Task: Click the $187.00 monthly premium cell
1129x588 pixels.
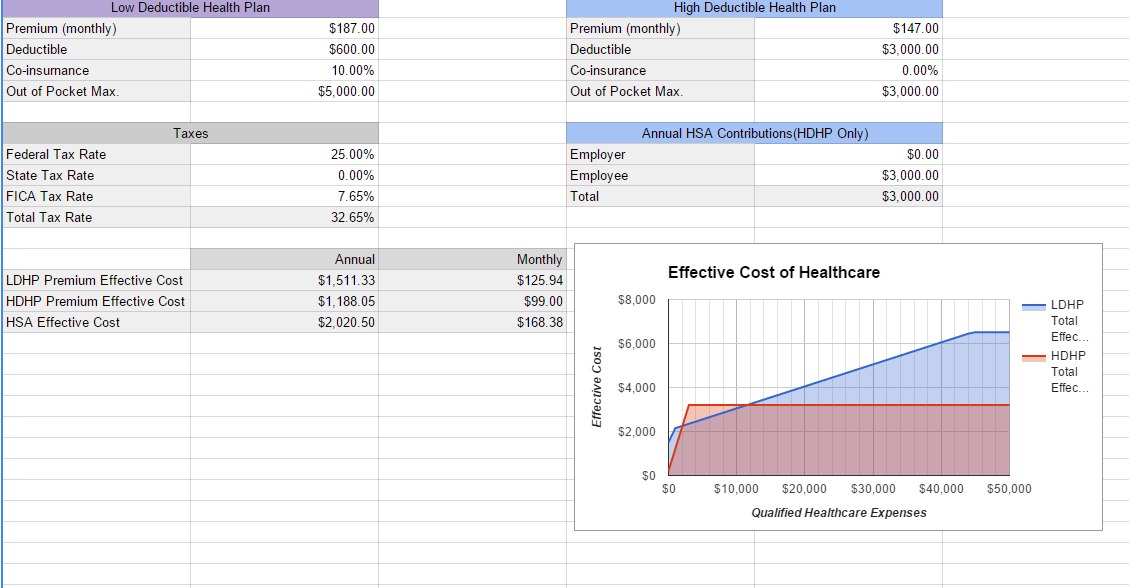Action: pos(284,28)
